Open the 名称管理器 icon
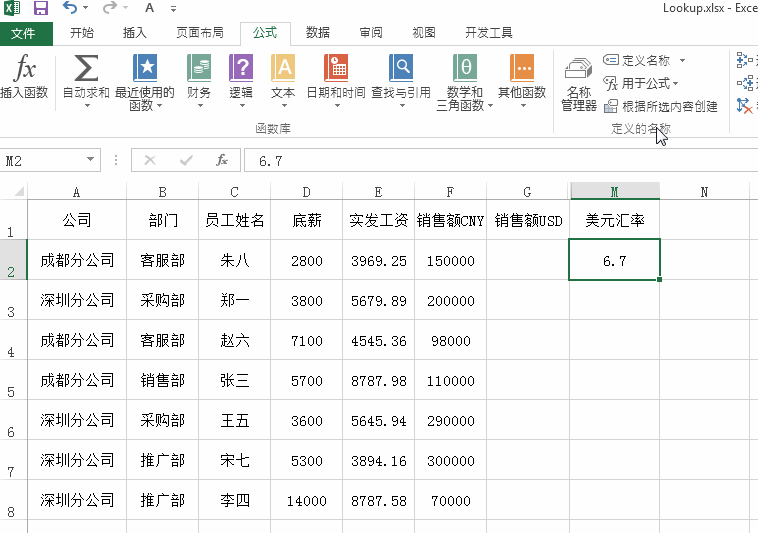The width and height of the screenshot is (758, 533). (579, 69)
